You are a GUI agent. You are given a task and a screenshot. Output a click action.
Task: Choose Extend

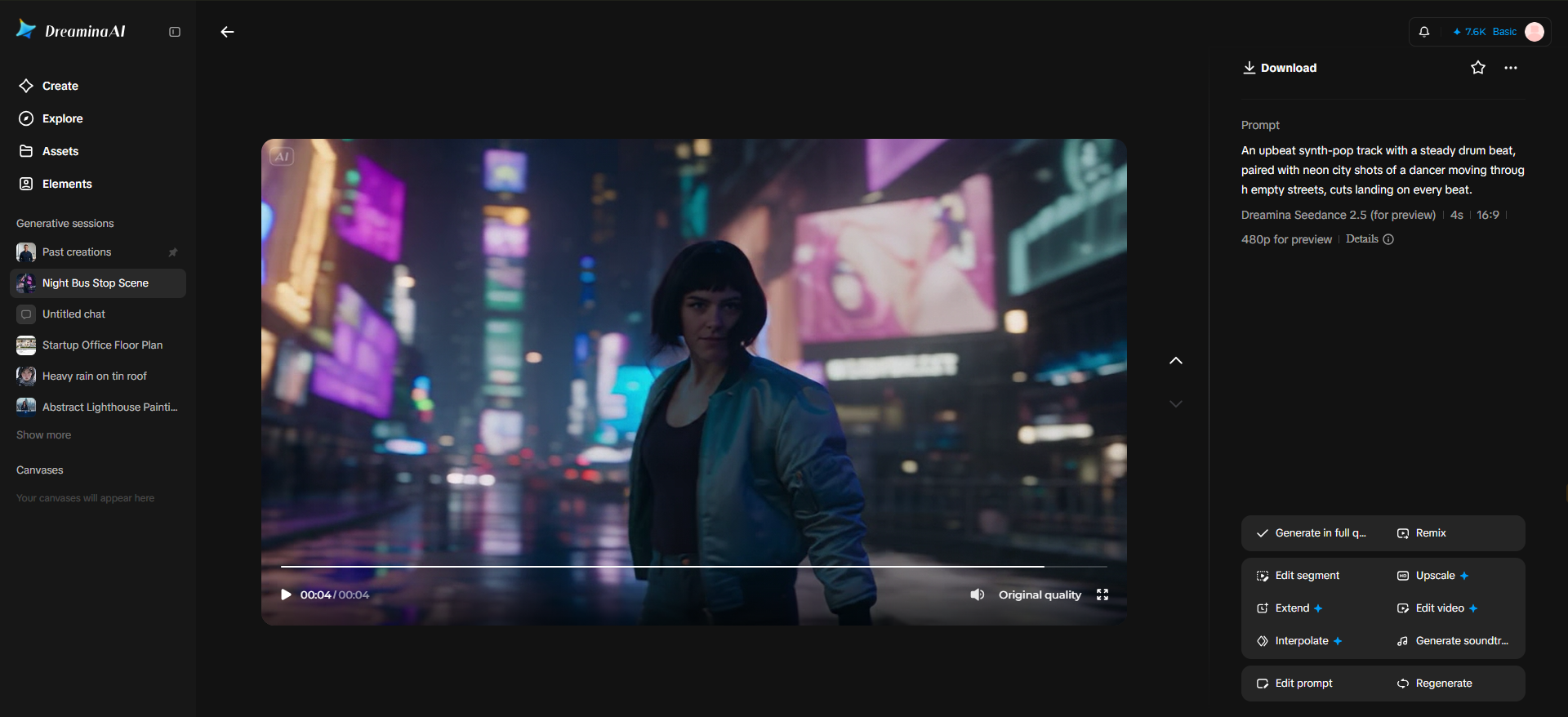1290,608
